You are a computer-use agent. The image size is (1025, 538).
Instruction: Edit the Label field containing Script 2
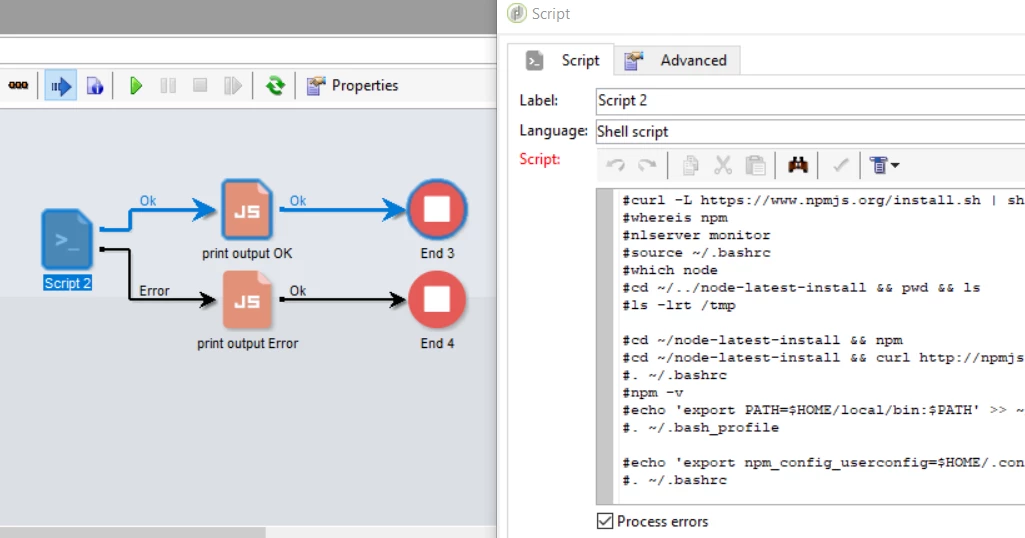click(x=811, y=101)
